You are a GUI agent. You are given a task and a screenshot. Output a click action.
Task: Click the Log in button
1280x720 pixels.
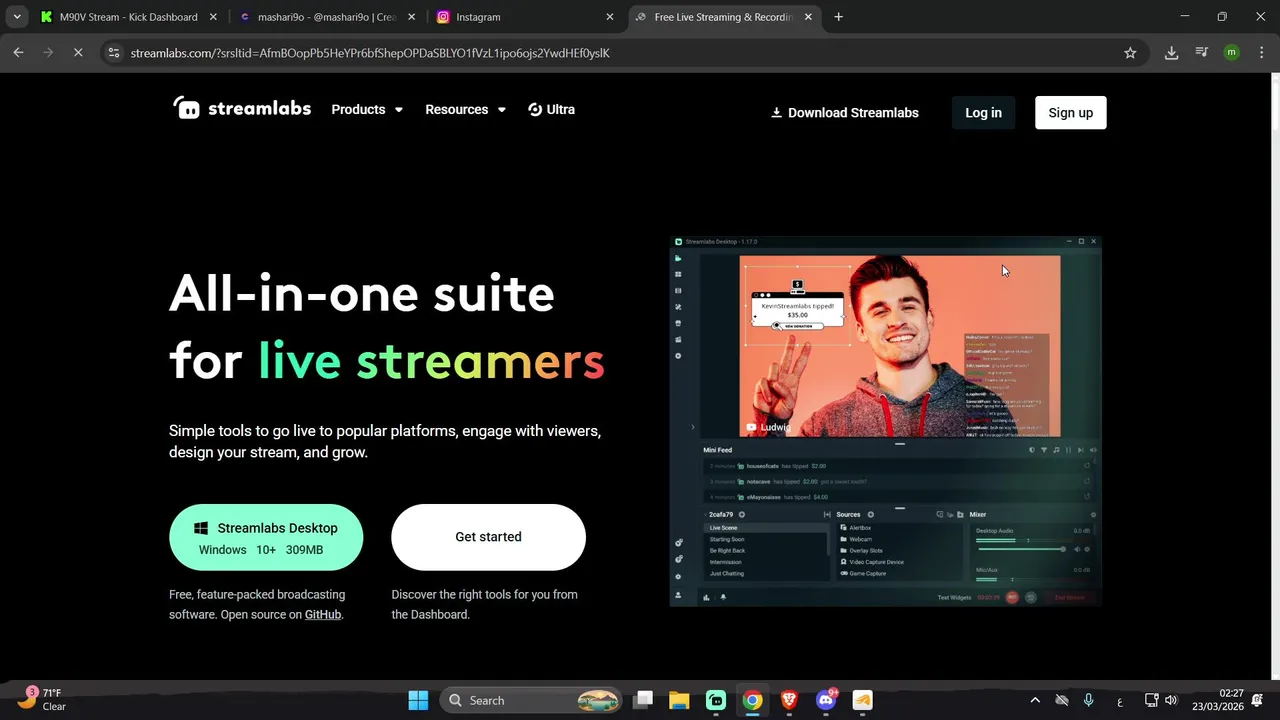point(983,113)
